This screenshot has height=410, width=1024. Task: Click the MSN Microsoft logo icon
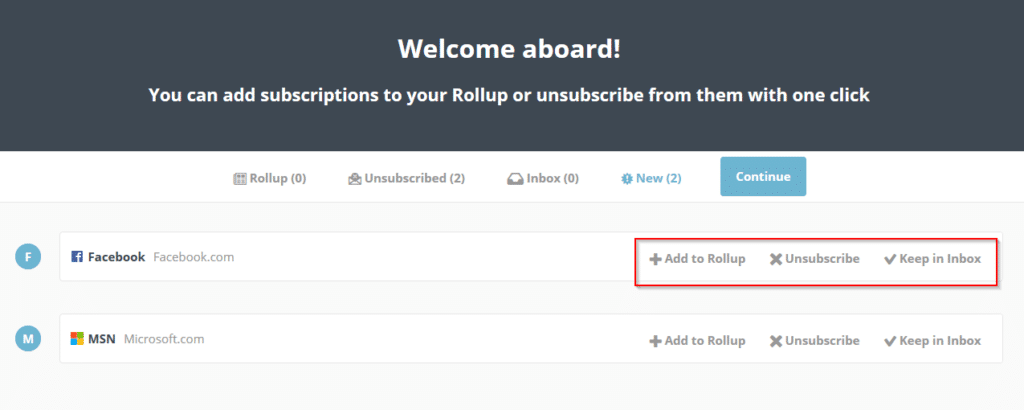tap(77, 339)
